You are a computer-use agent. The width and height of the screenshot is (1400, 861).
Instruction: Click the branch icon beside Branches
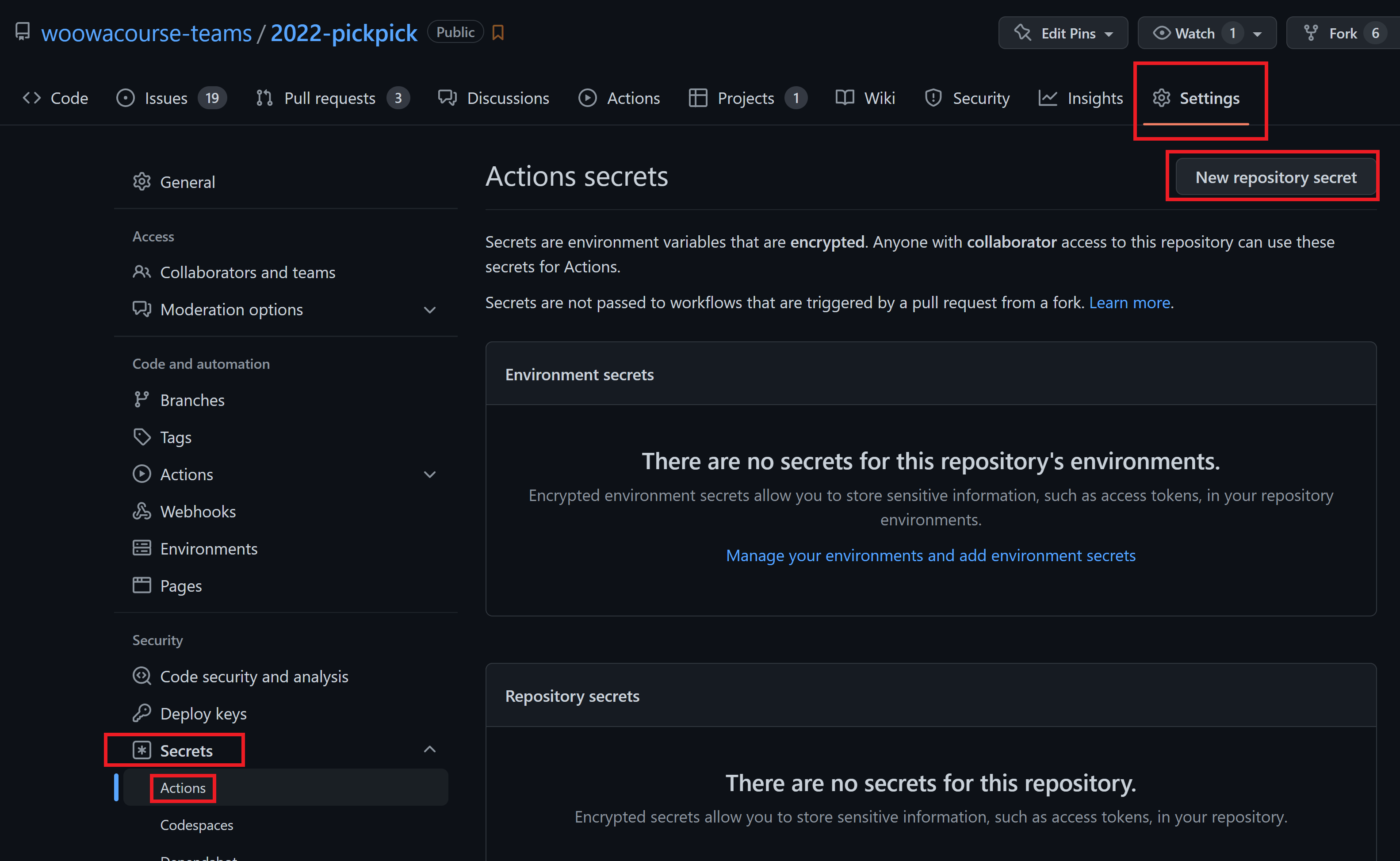(x=142, y=400)
